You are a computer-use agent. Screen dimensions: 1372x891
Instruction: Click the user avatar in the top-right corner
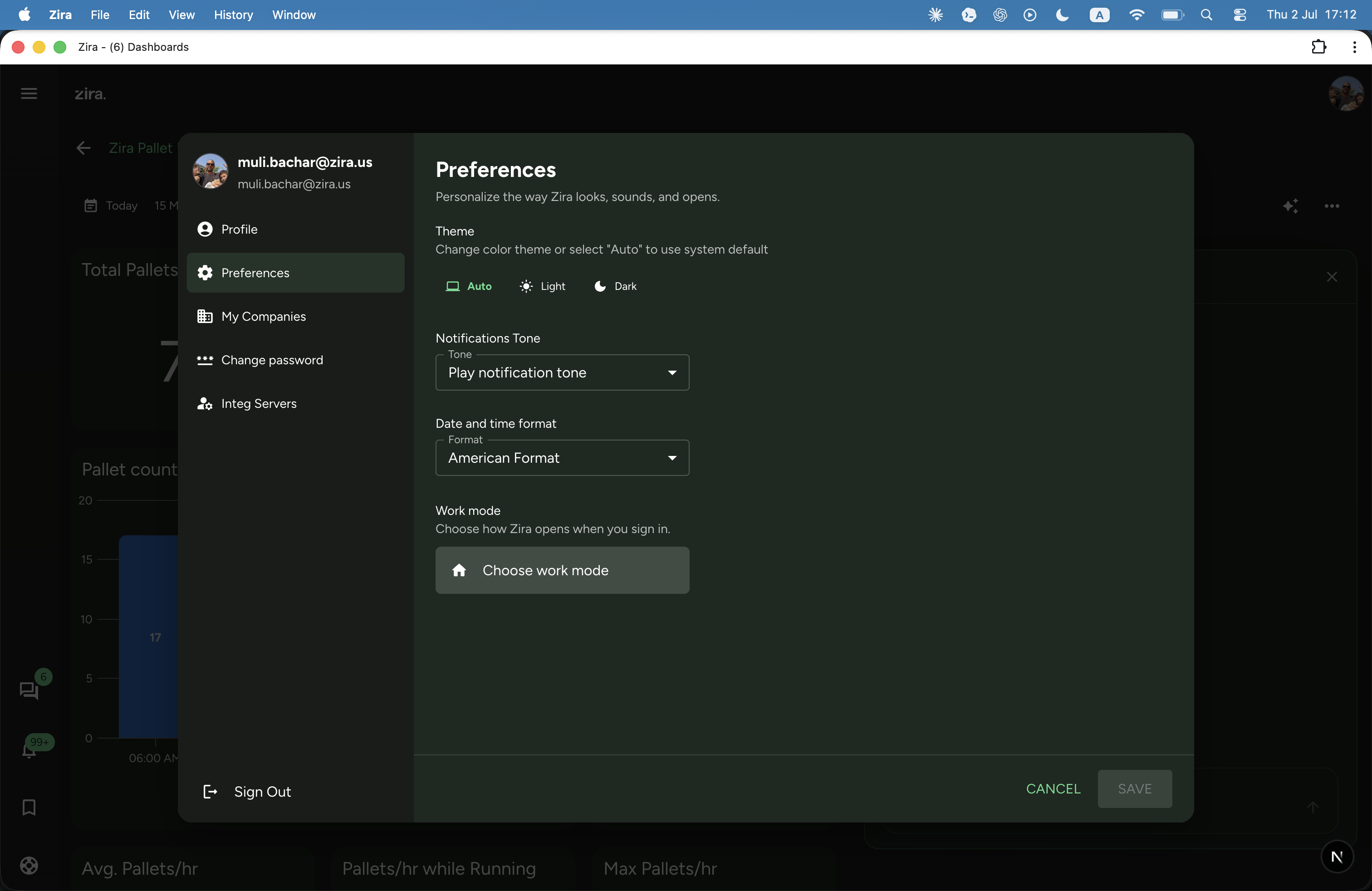tap(1346, 93)
